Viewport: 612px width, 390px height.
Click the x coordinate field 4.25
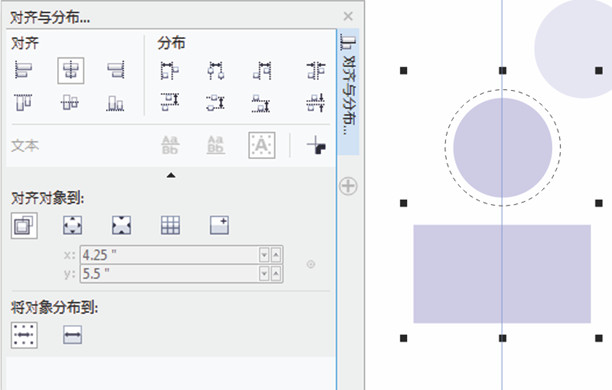point(169,255)
